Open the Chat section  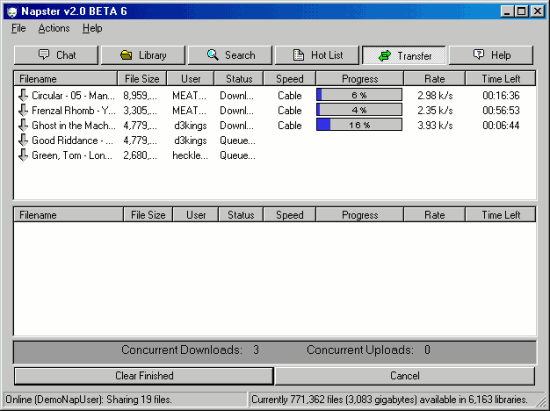(x=56, y=55)
